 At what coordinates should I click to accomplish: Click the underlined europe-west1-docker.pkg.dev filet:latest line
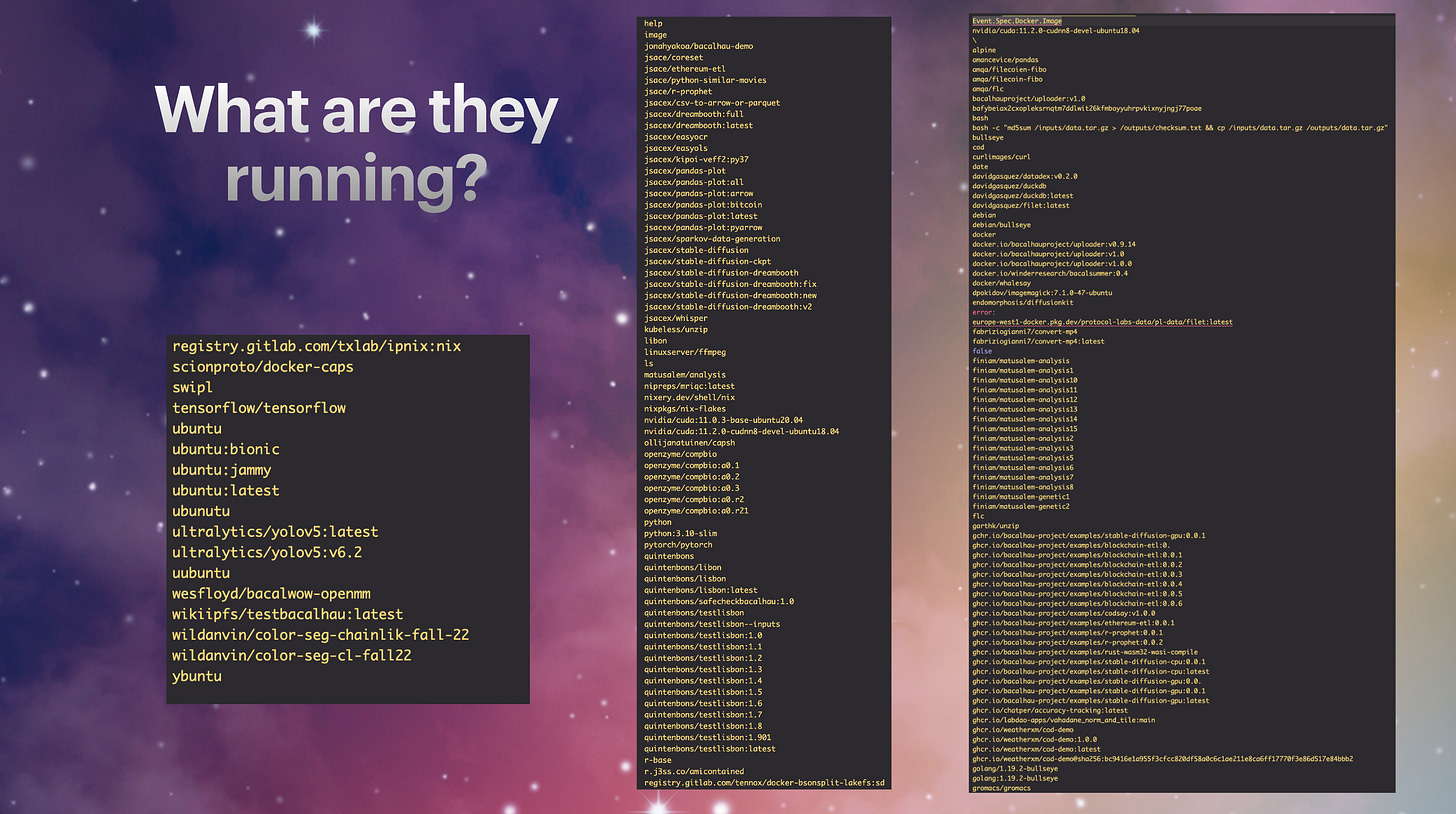1102,322
